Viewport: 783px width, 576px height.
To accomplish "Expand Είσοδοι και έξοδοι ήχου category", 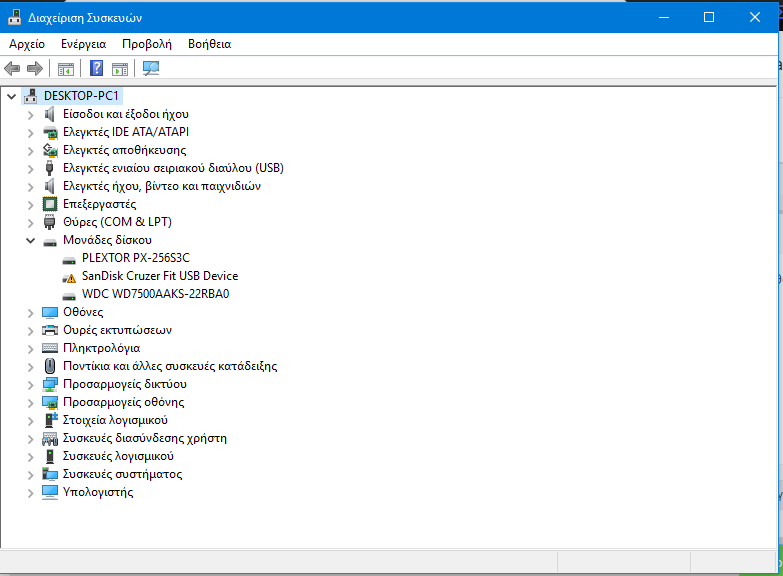I will (x=30, y=115).
